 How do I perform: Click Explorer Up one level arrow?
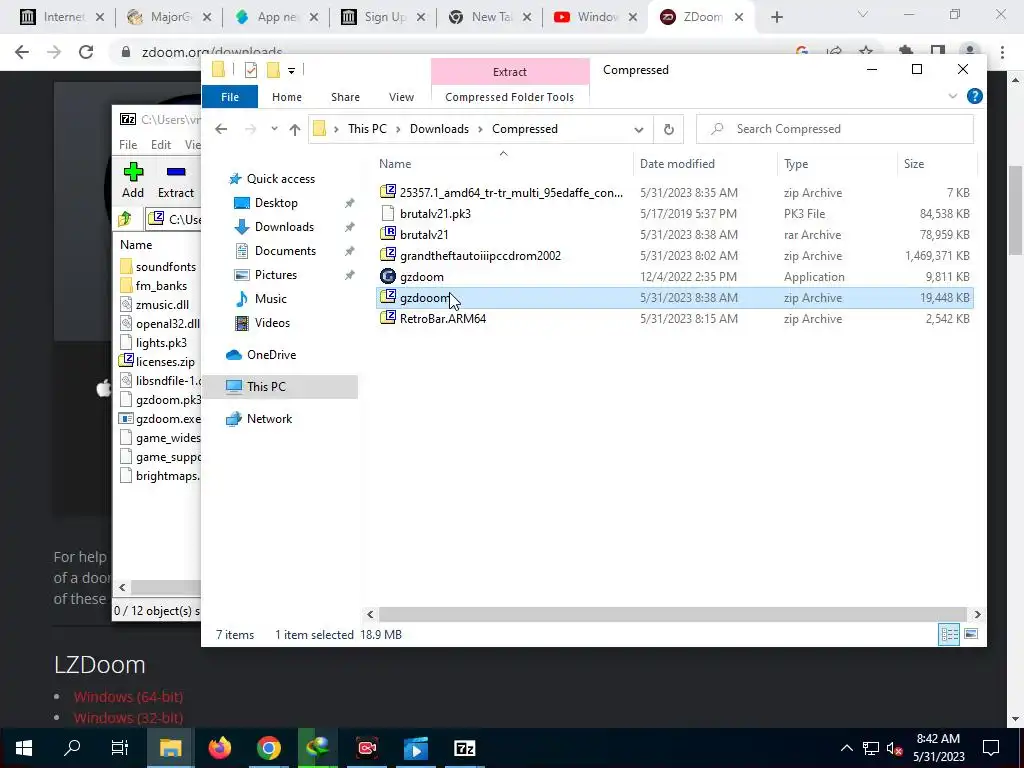(295, 129)
